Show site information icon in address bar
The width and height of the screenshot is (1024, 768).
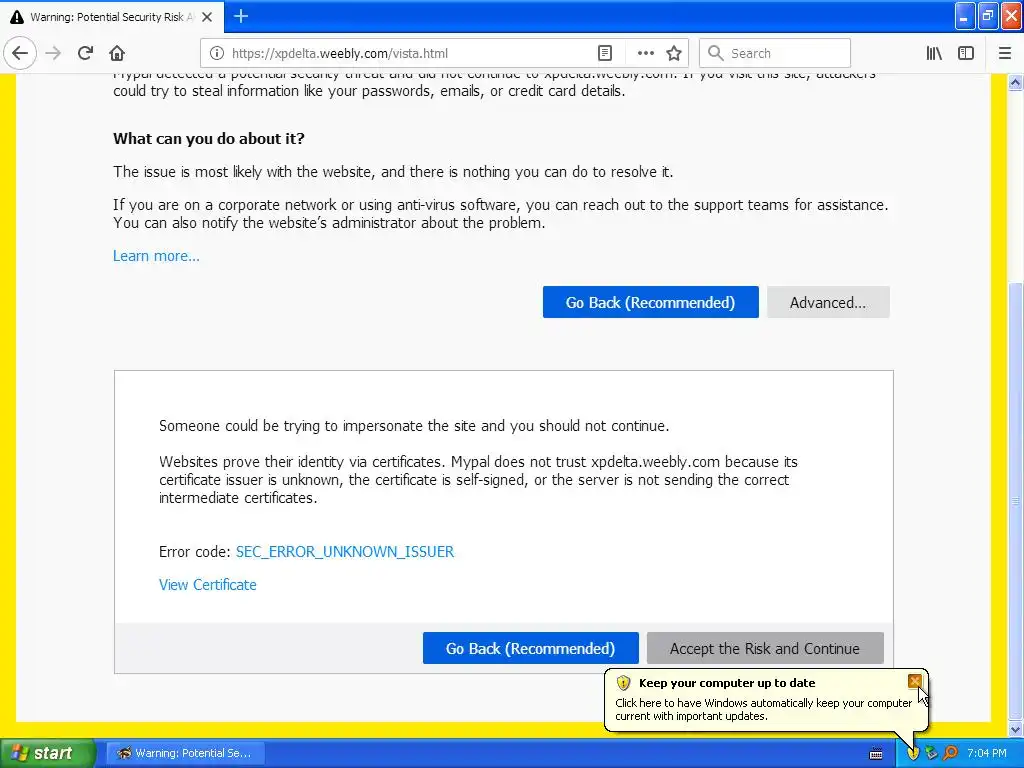pyautogui.click(x=217, y=54)
